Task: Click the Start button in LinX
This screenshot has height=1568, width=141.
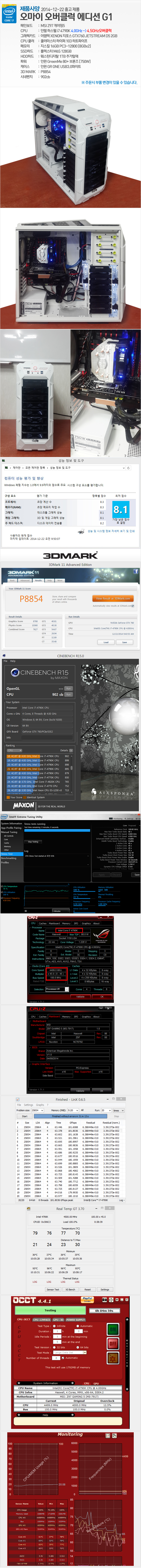Action: pyautogui.click(x=24, y=1116)
